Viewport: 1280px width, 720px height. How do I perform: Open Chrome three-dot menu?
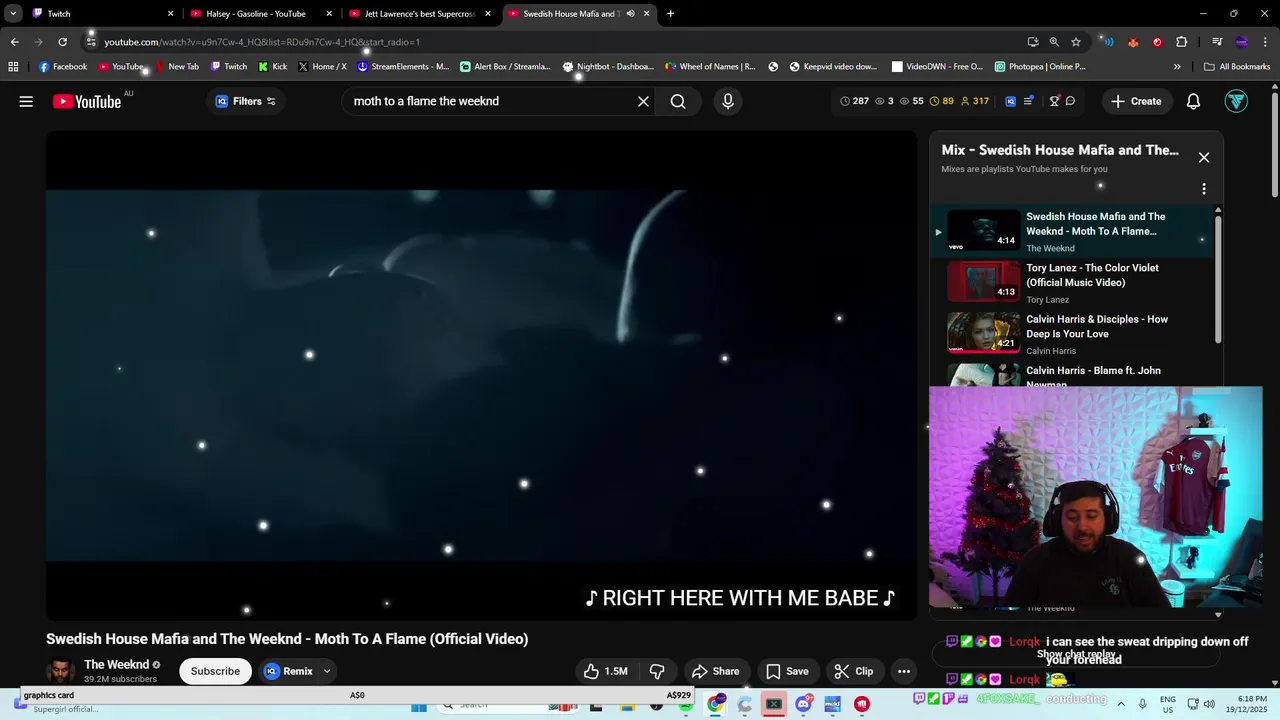(x=1265, y=42)
